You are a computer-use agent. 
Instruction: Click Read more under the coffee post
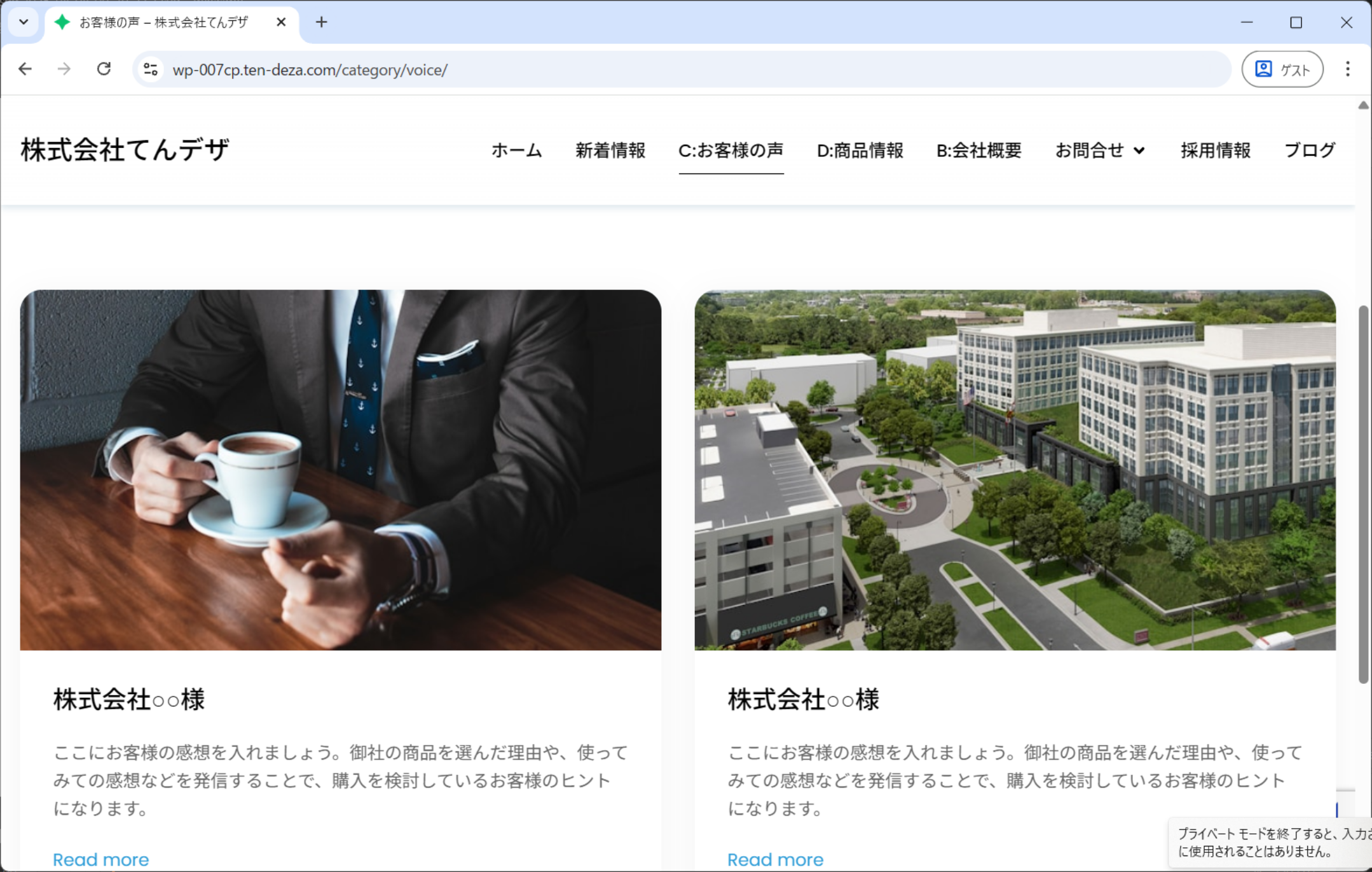pos(101,859)
